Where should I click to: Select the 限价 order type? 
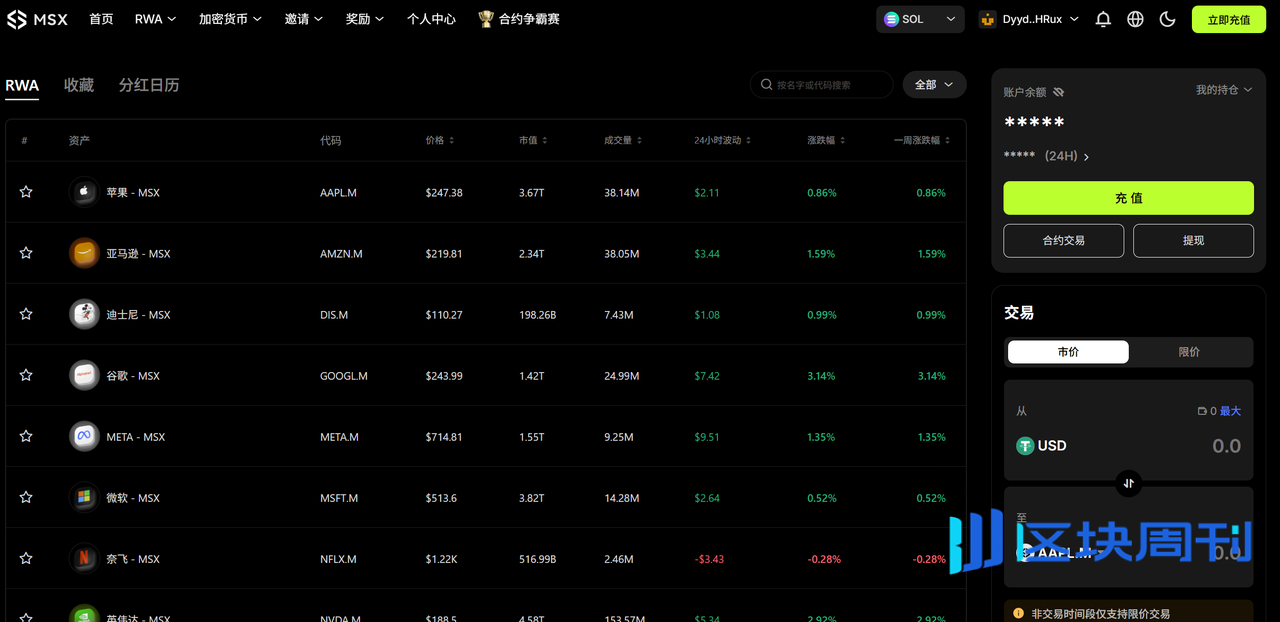point(1189,352)
